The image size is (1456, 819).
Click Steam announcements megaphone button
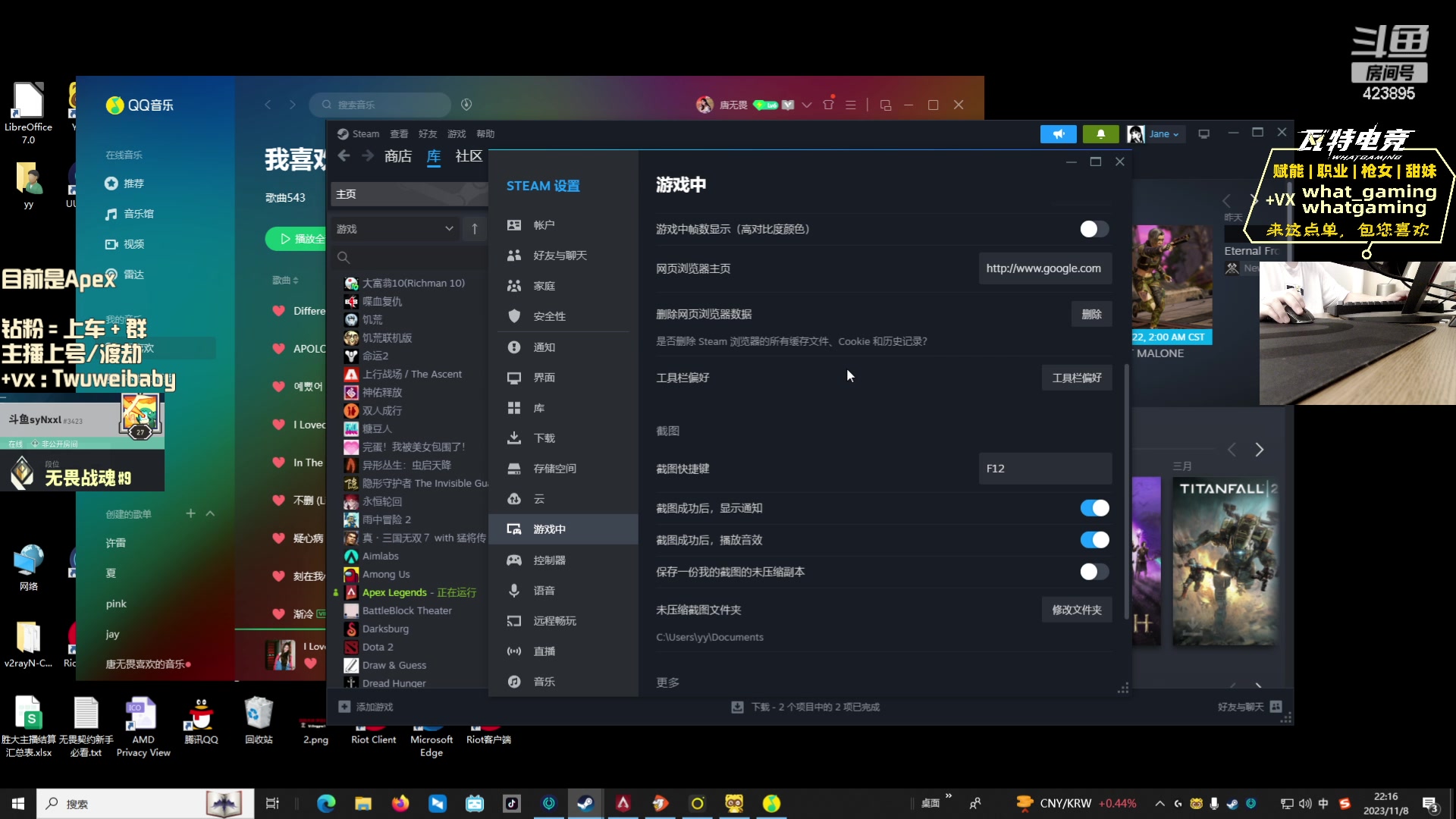point(1058,134)
